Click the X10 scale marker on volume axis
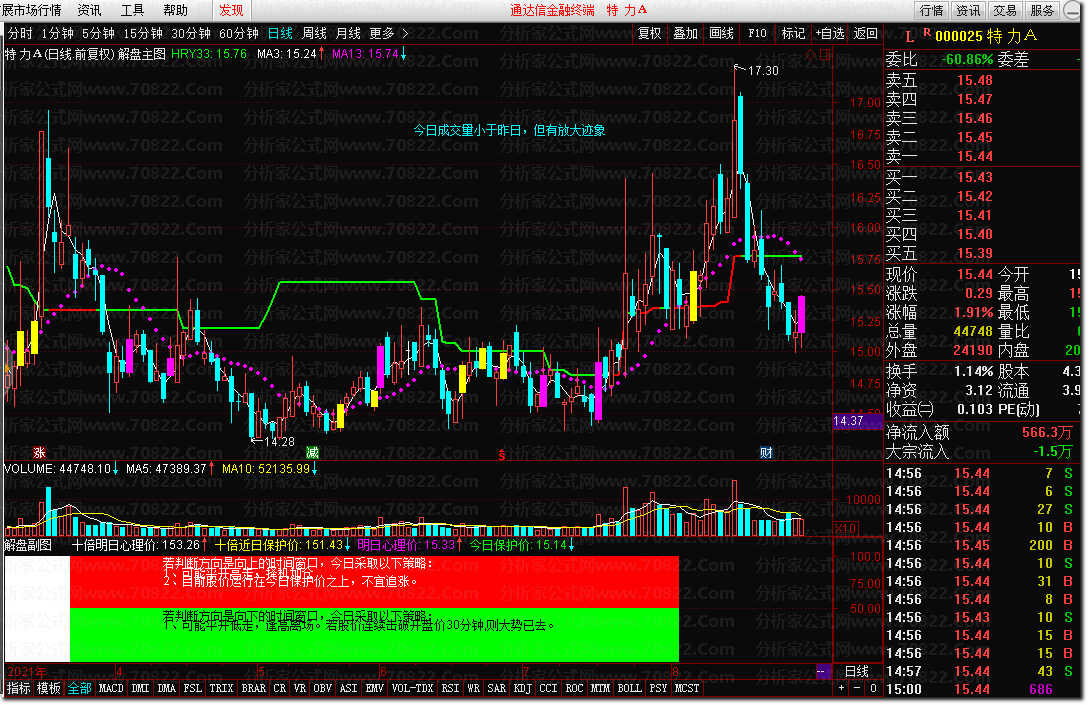This screenshot has width=1089, height=705. click(845, 528)
